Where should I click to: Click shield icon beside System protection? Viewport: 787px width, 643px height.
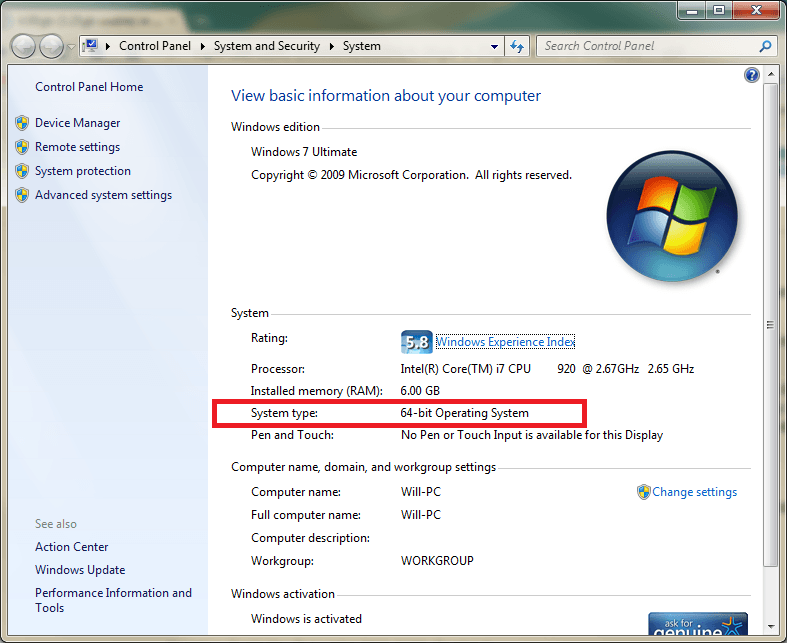coord(22,171)
